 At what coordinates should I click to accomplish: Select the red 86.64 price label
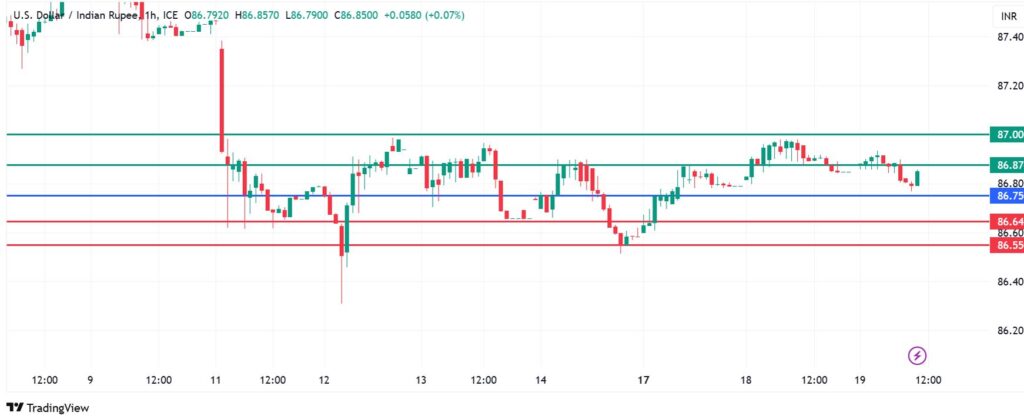(x=1006, y=221)
